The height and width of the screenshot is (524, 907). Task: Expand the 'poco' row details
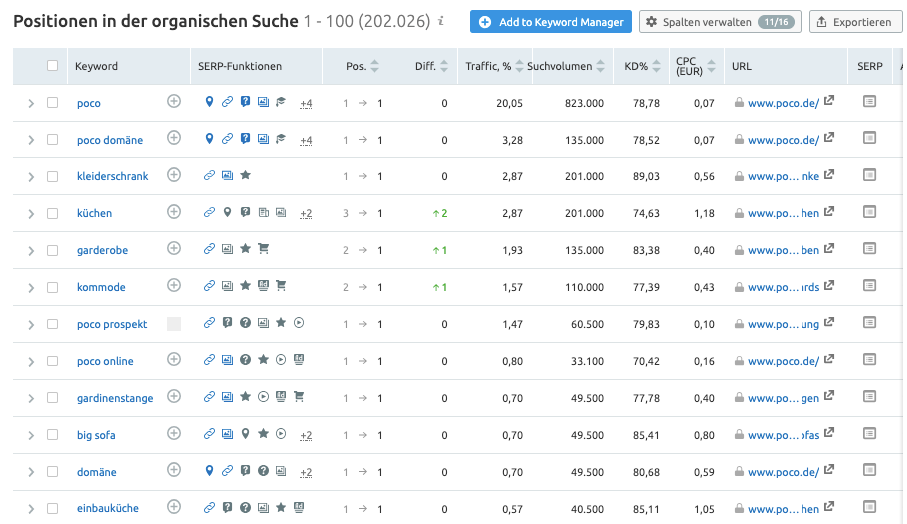coord(31,103)
